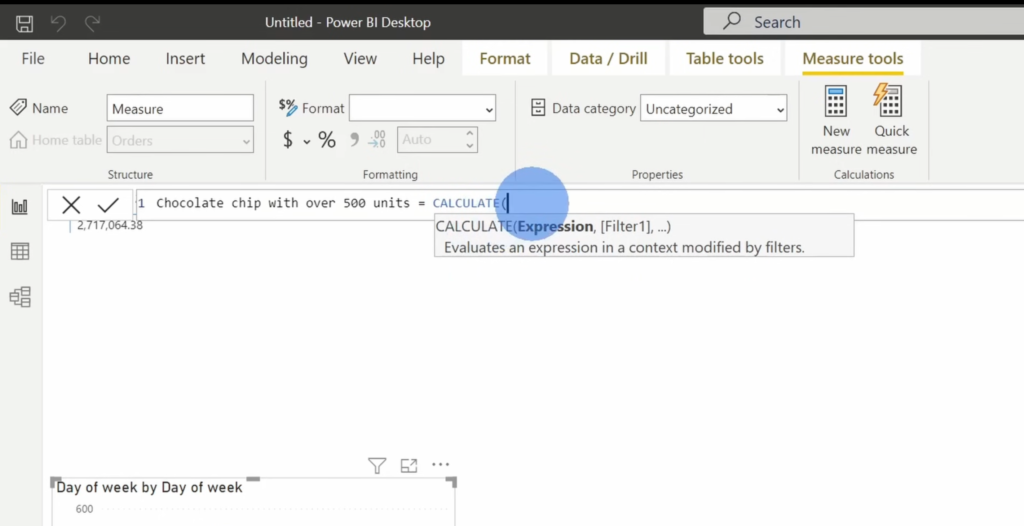Open the Format dropdown

pyautogui.click(x=423, y=108)
